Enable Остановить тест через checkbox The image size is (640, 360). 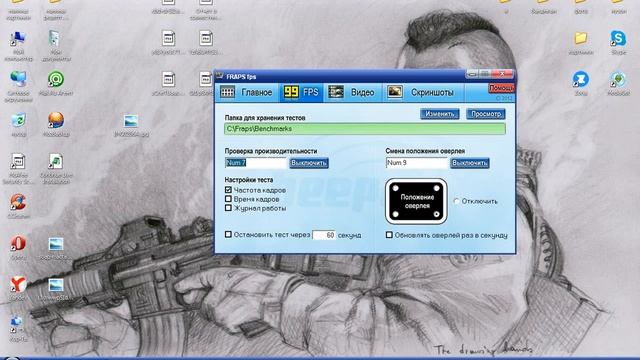pyautogui.click(x=228, y=234)
